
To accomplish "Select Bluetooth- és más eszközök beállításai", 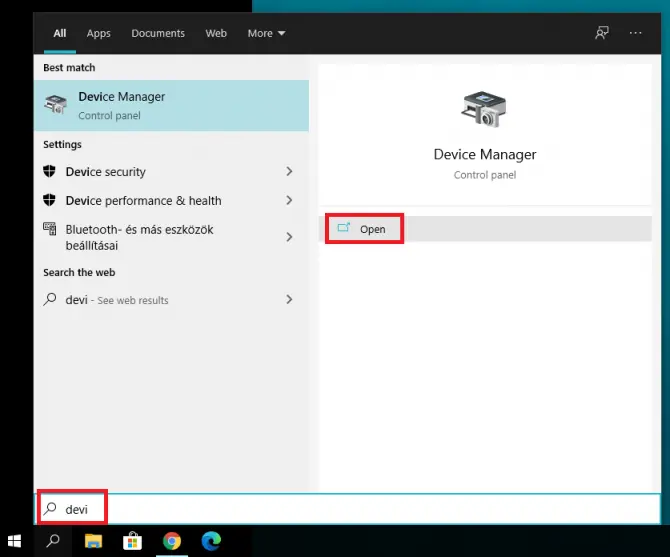I will 171,237.
